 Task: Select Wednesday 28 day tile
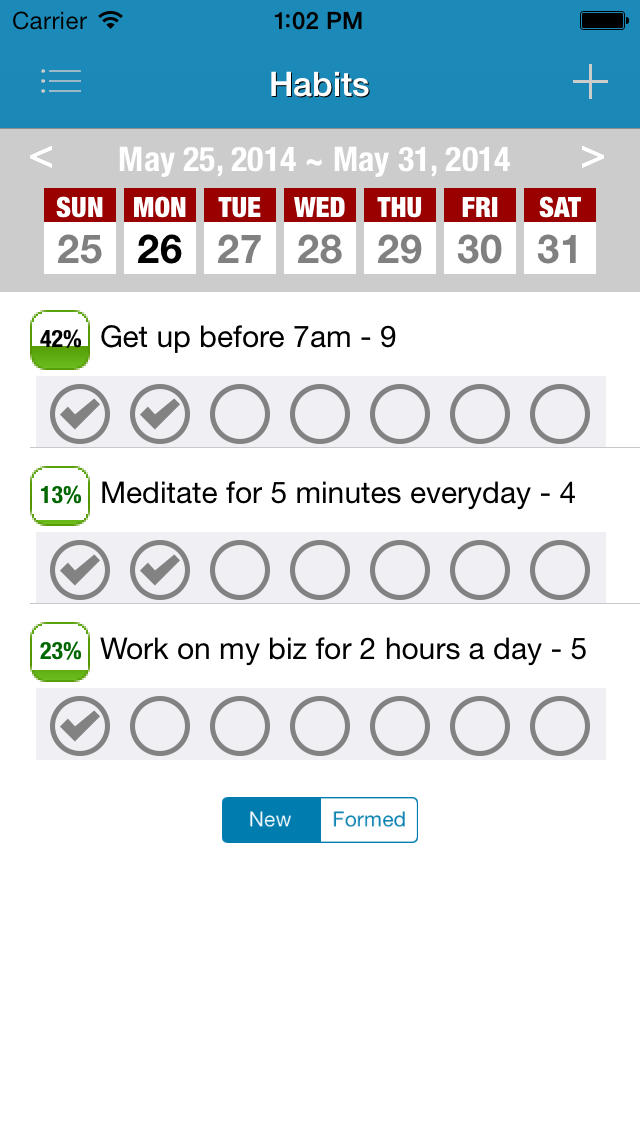(320, 231)
